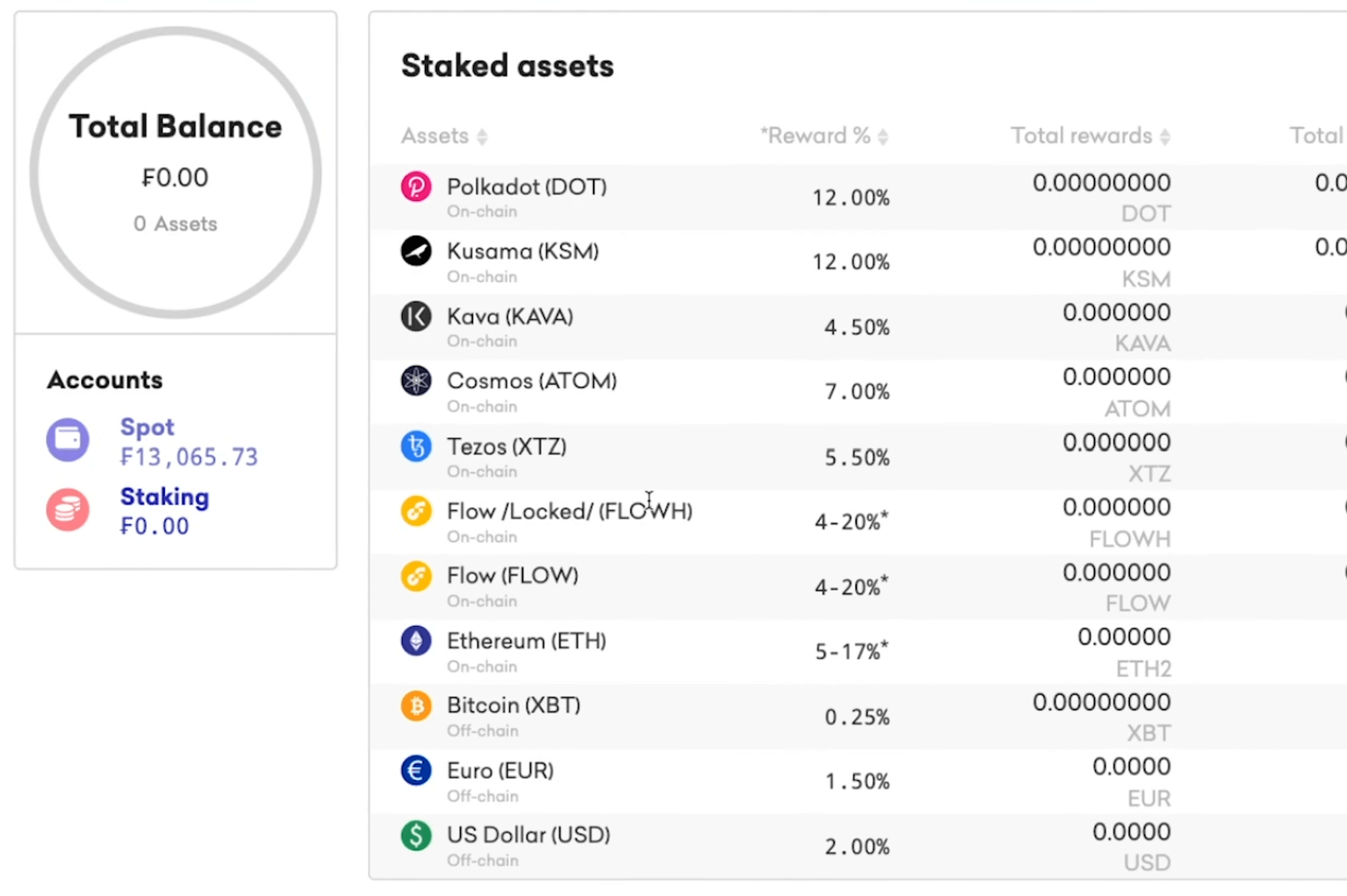This screenshot has height=896, width=1347.
Task: Click the red Staking coins icon
Action: [x=68, y=509]
